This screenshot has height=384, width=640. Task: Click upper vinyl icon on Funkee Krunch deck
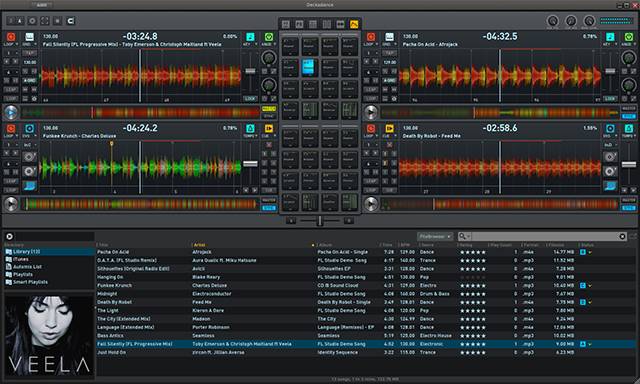29,157
